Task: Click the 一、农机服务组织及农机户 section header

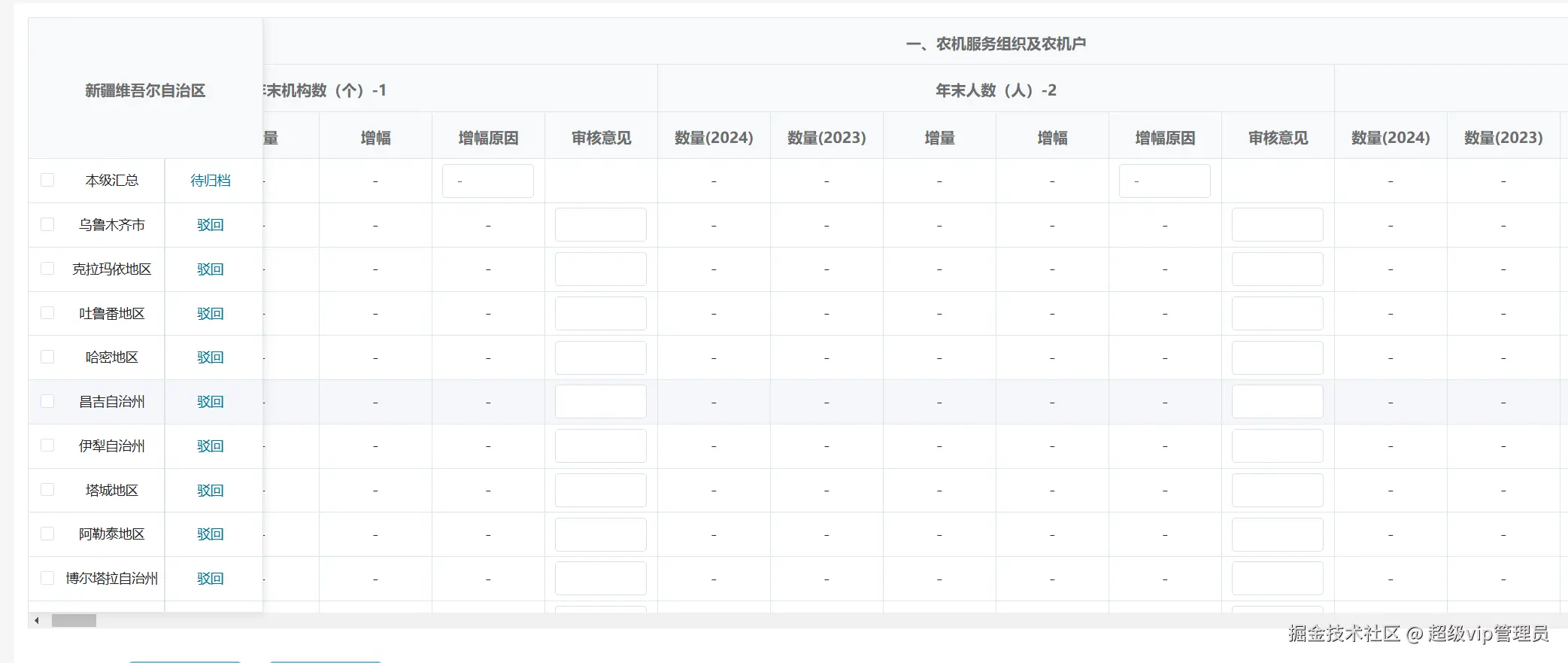Action: pos(996,44)
